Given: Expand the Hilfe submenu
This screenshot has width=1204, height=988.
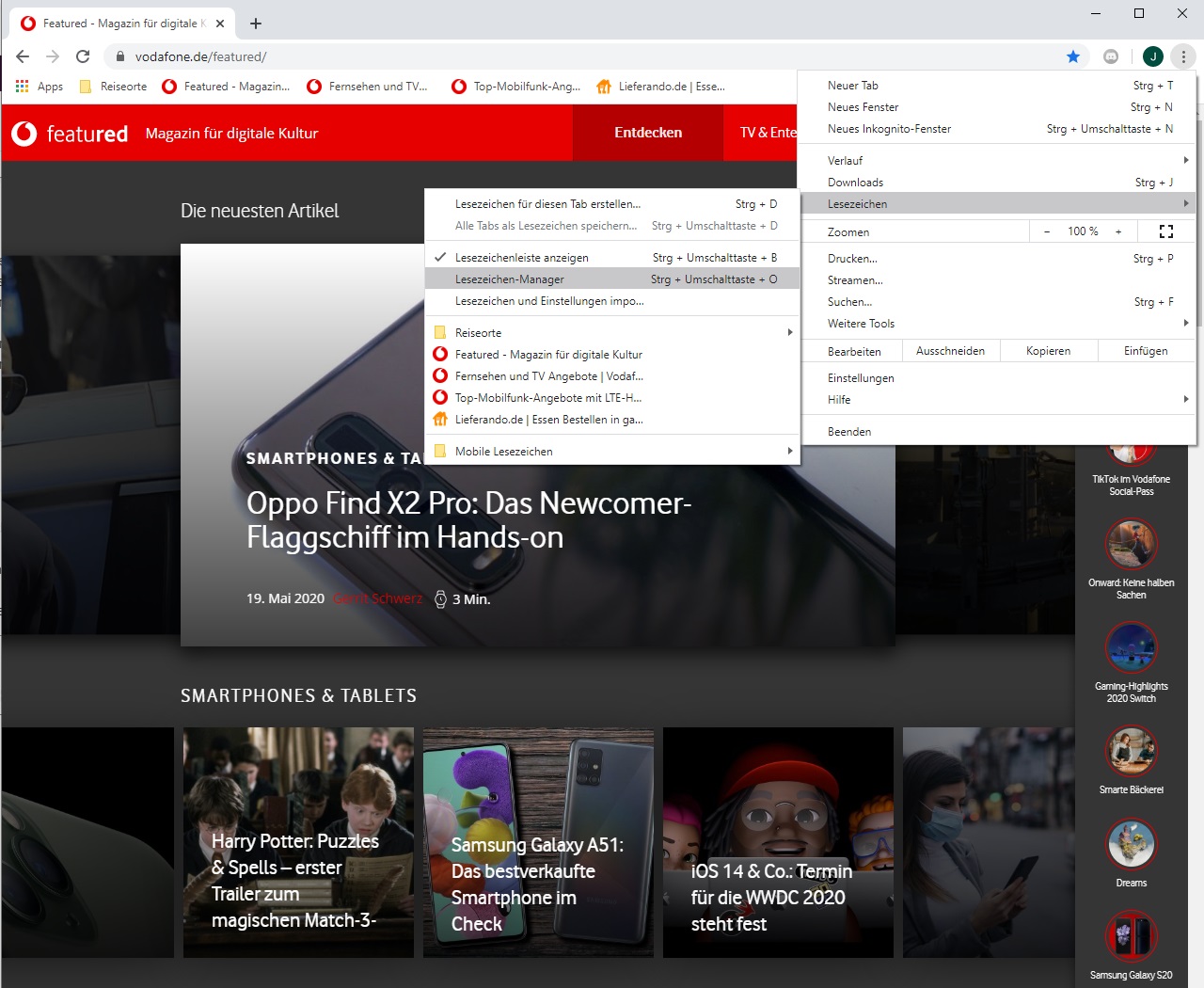Looking at the screenshot, I should [x=997, y=400].
